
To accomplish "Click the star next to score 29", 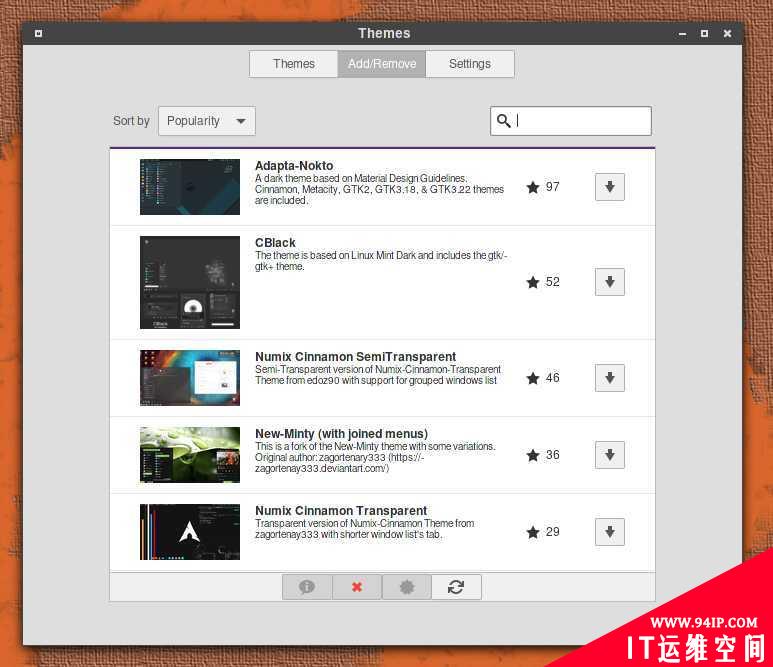I will (533, 532).
